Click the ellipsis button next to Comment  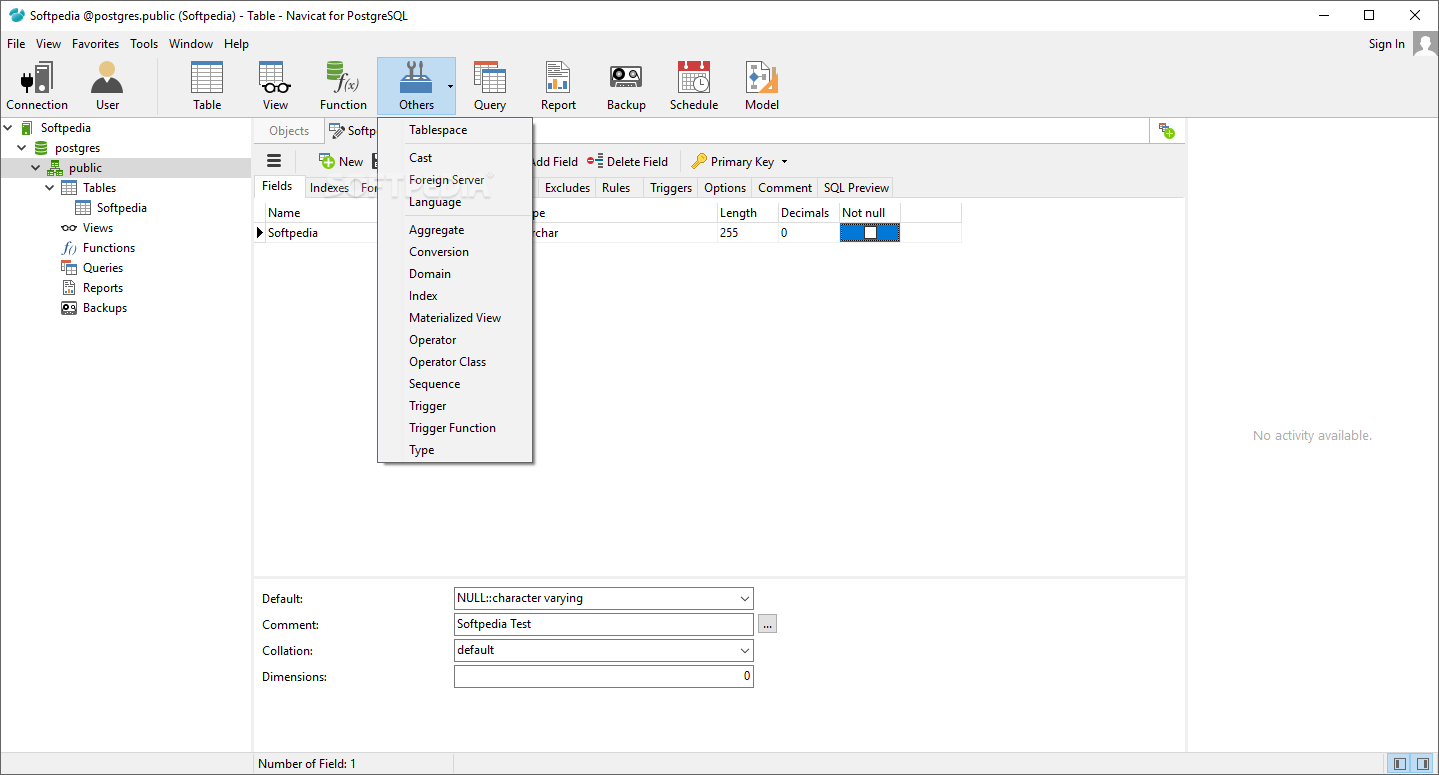pos(767,624)
